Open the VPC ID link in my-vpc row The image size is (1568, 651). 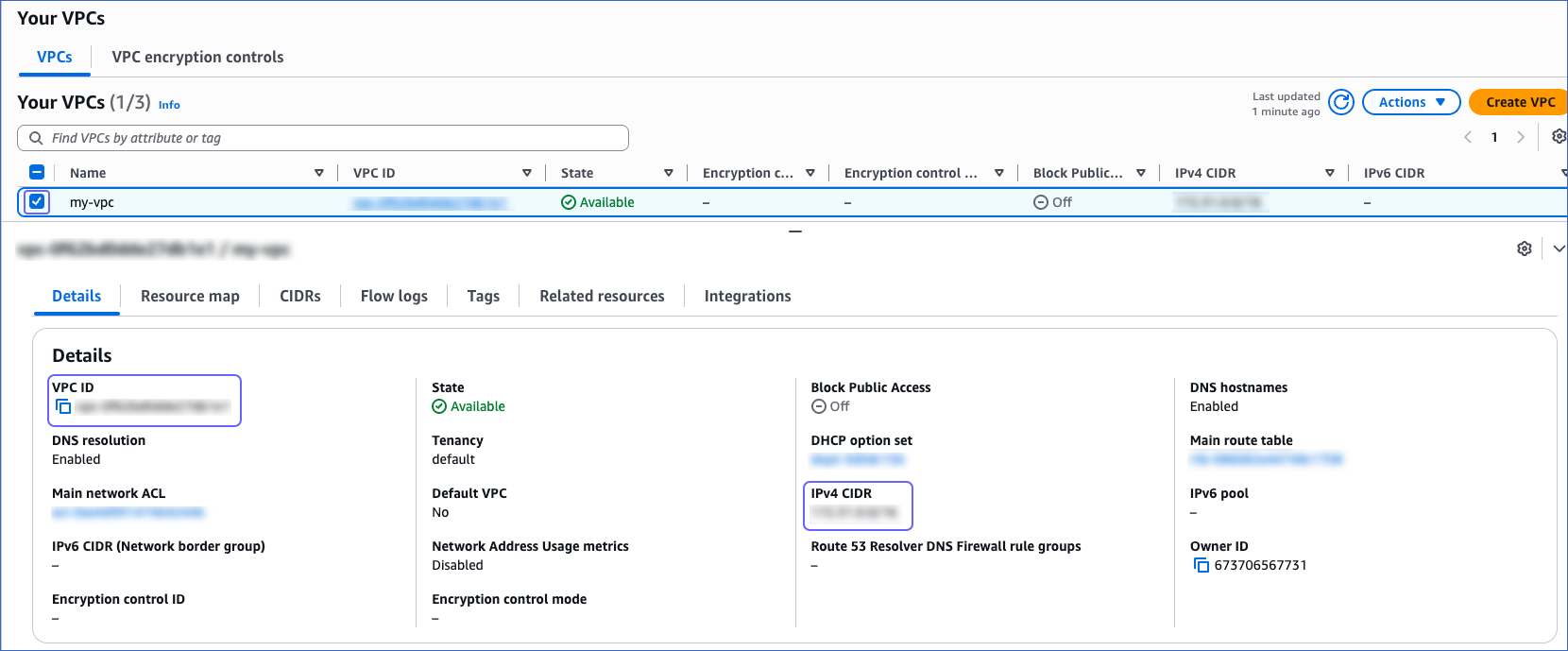point(430,202)
